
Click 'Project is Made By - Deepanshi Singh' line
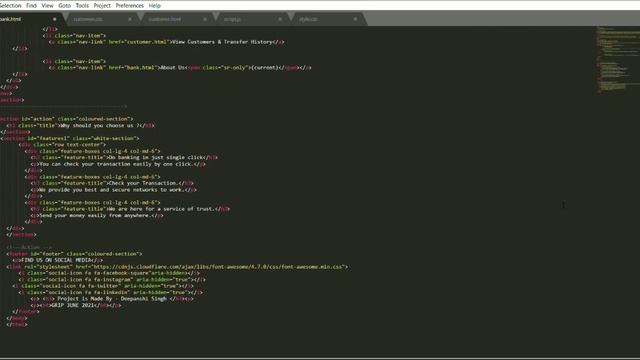tap(112, 299)
